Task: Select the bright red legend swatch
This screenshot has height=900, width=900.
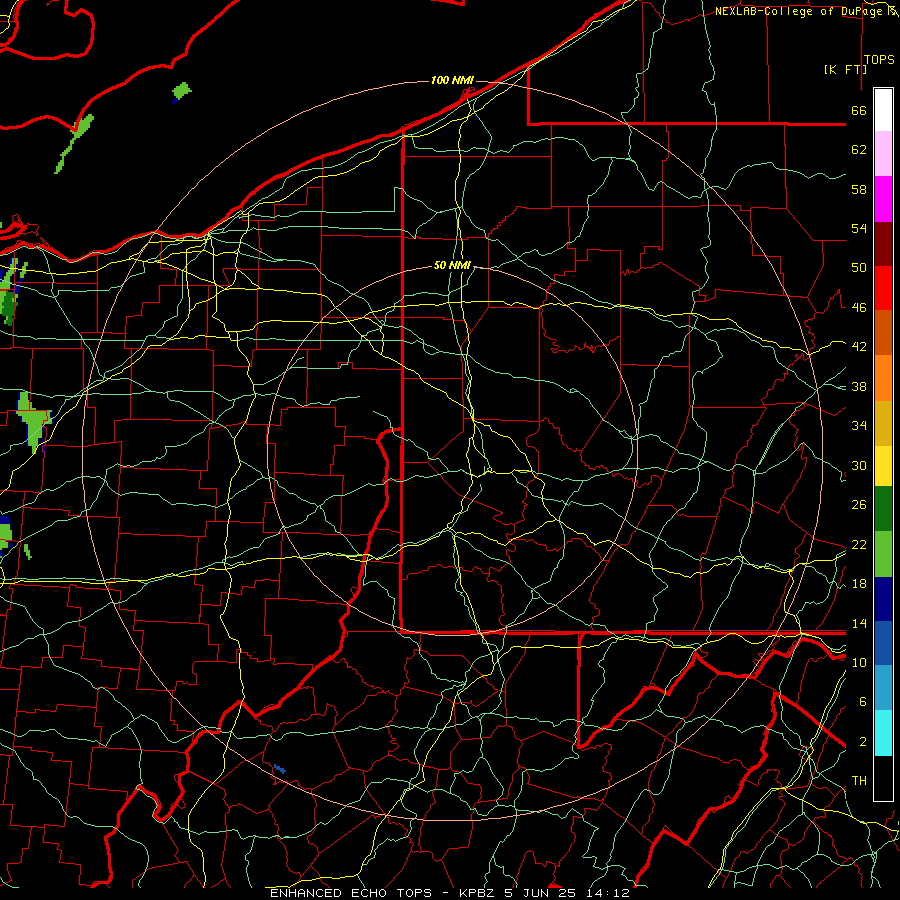Action: pyautogui.click(x=883, y=288)
